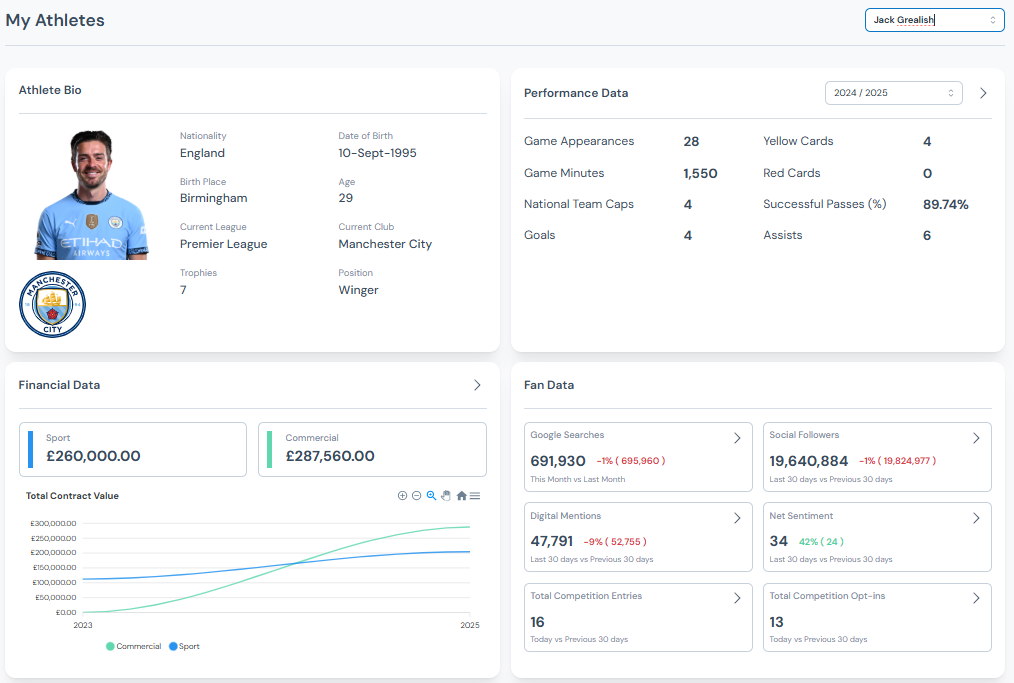The height and width of the screenshot is (683, 1014).
Task: Select the chart selection zoom magnifier tool
Action: point(431,495)
